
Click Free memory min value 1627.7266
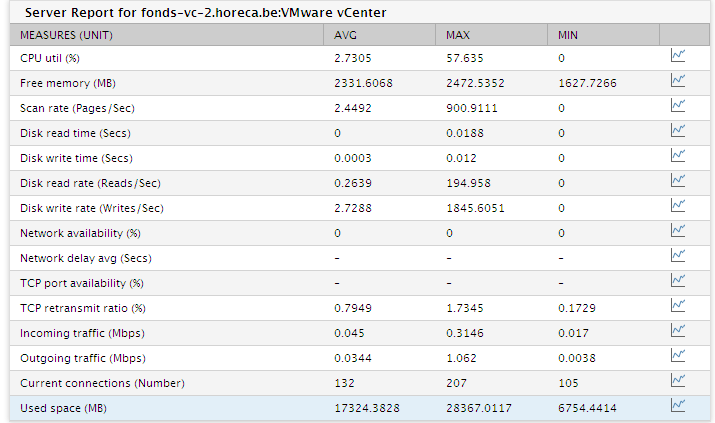(587, 83)
